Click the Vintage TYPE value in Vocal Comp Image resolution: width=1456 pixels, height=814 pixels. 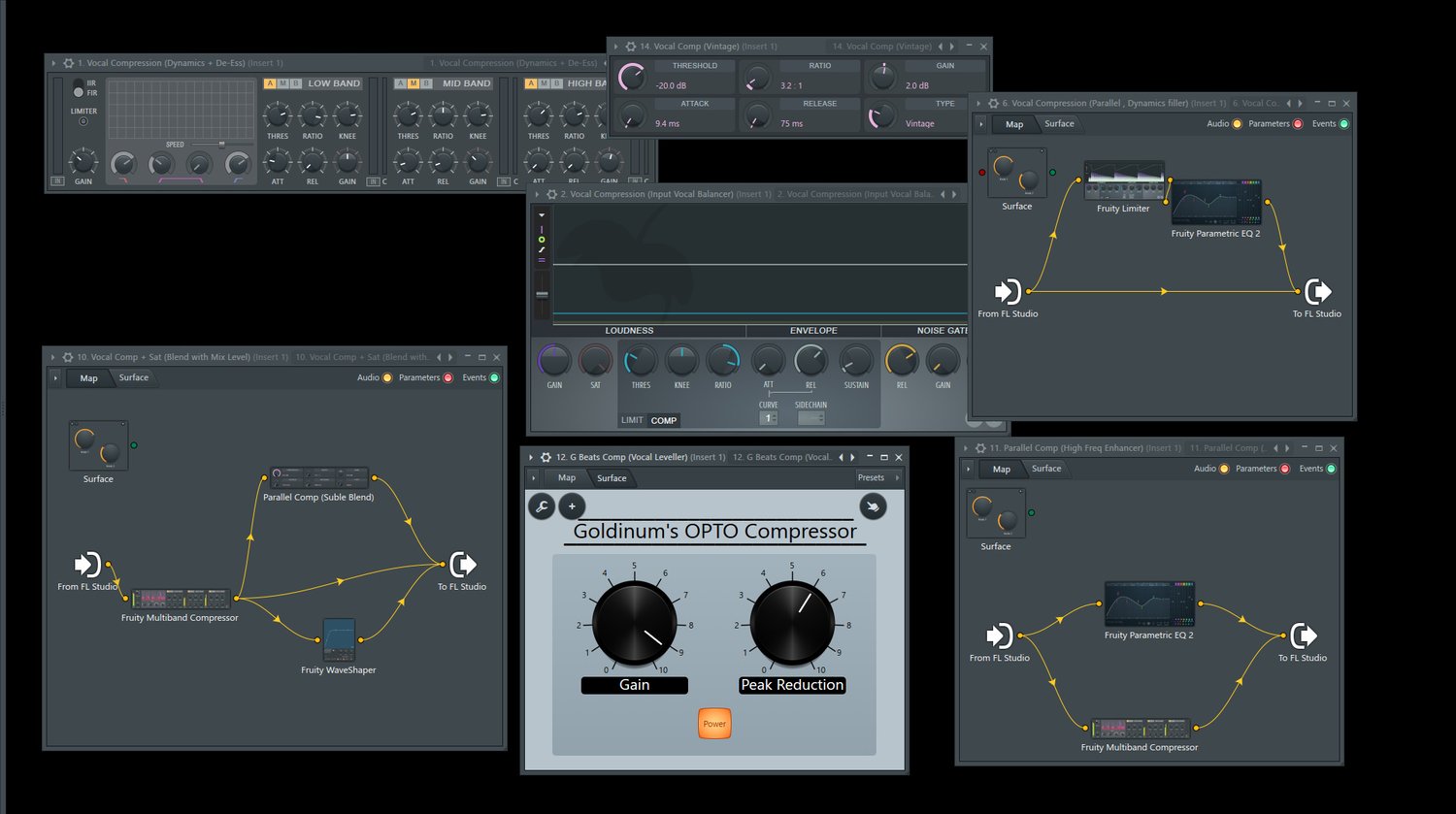point(920,124)
